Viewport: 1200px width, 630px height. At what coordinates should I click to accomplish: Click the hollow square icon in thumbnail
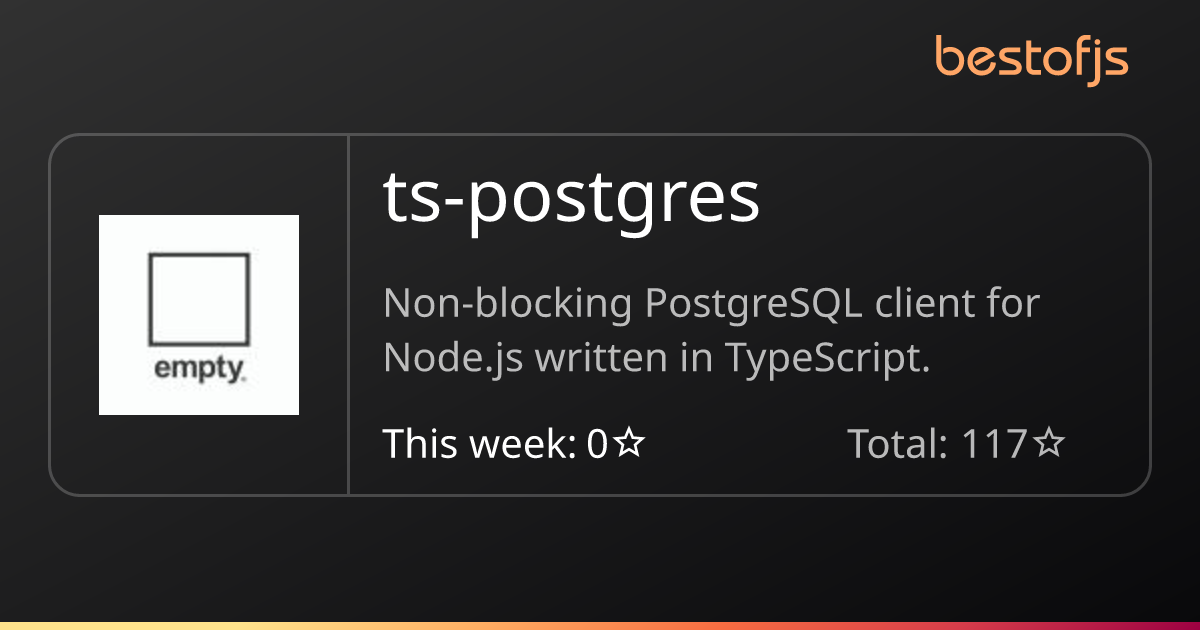pos(199,299)
